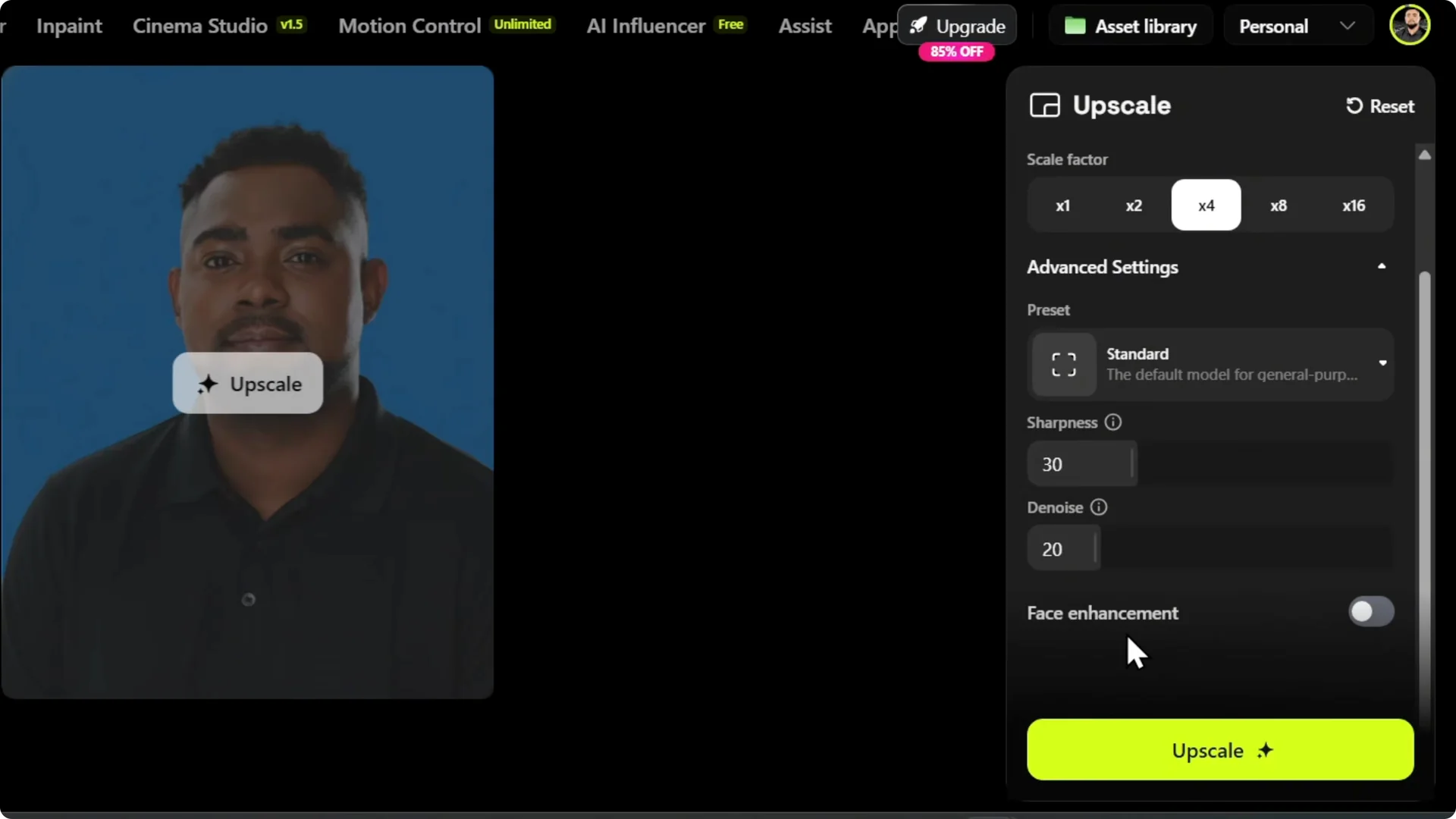Screen dimensions: 1456x819
Task: Open the Denoise info tooltip icon
Action: (x=1100, y=507)
